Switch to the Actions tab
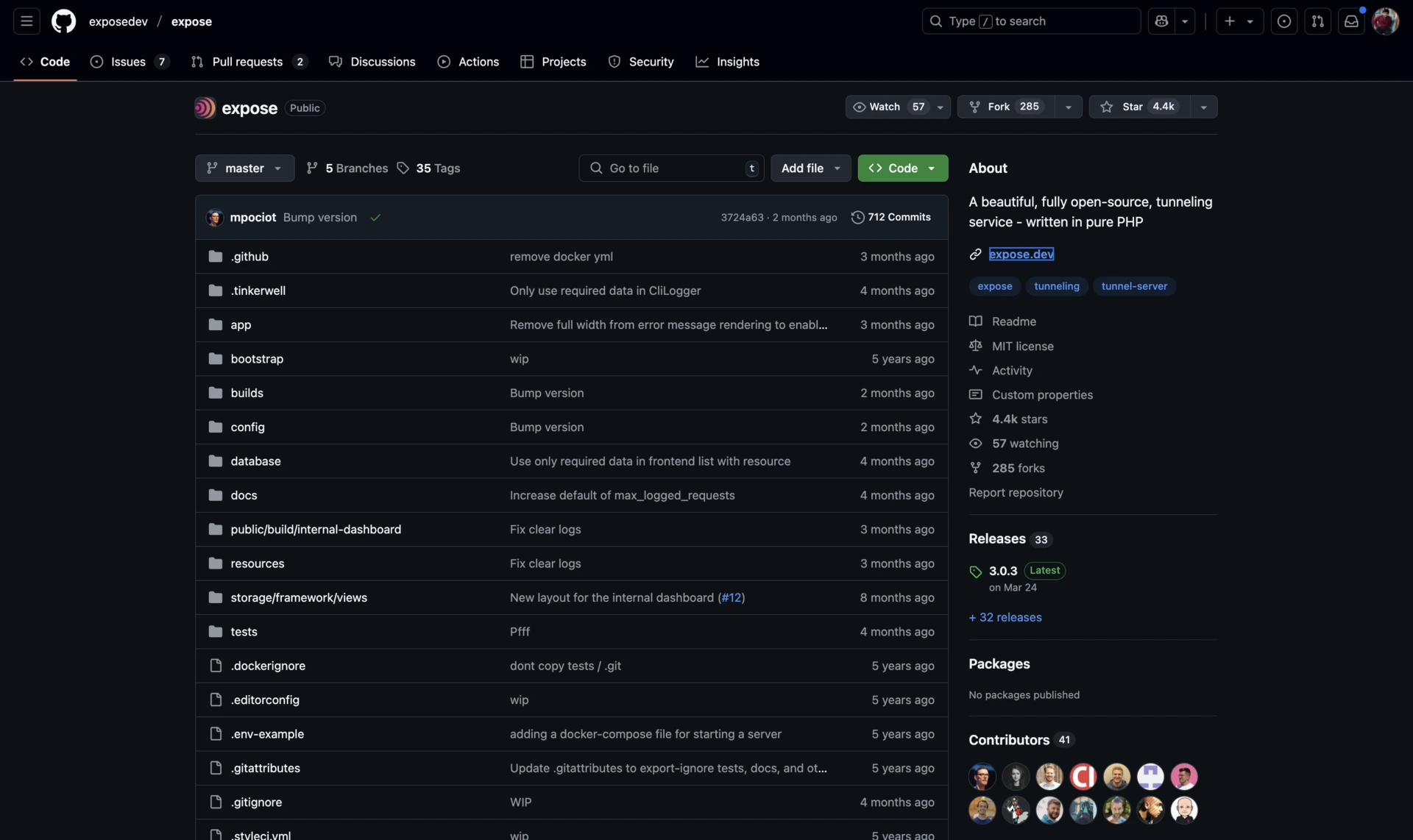1413x840 pixels. tap(468, 62)
